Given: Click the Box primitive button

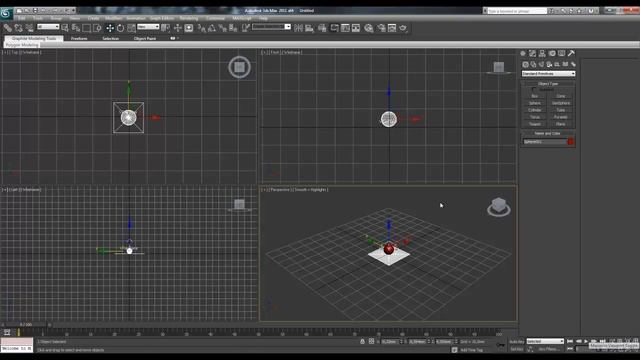Looking at the screenshot, I should (x=535, y=96).
